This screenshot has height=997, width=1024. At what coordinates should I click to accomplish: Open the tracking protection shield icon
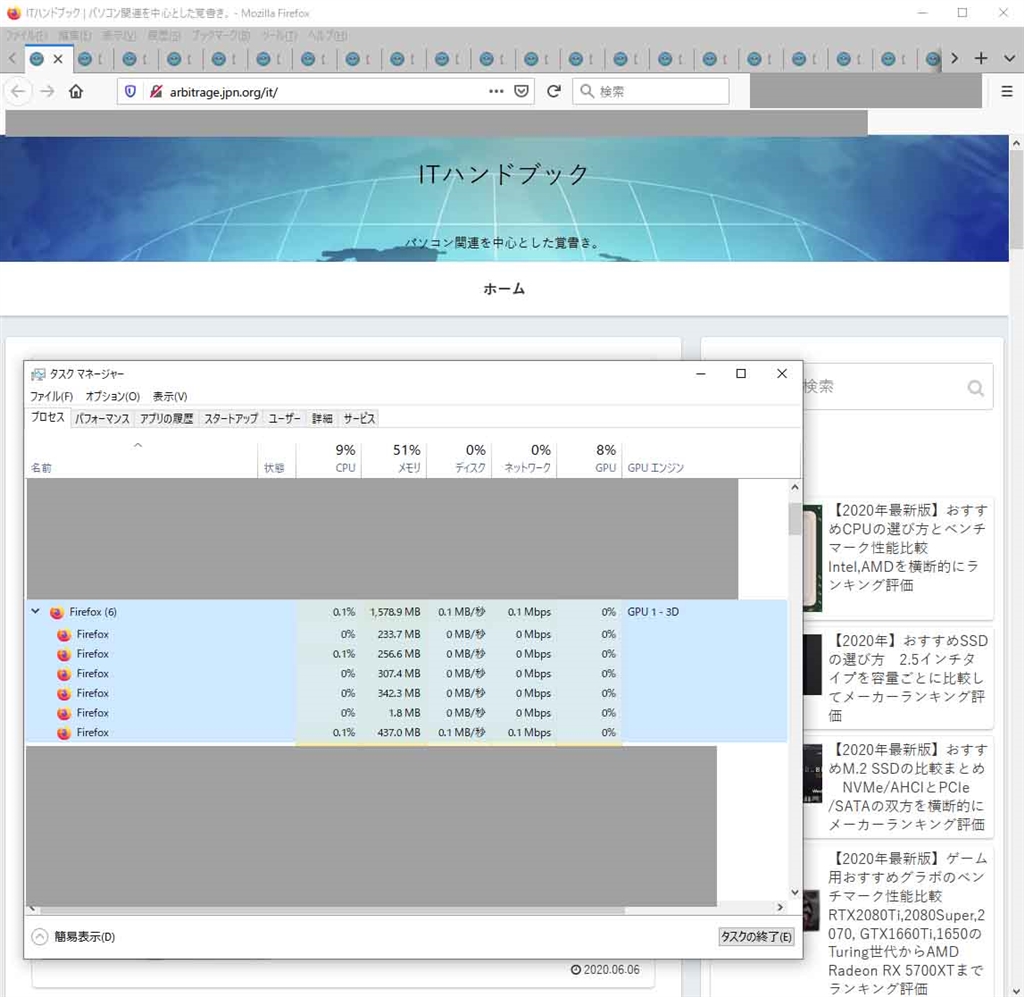[130, 91]
